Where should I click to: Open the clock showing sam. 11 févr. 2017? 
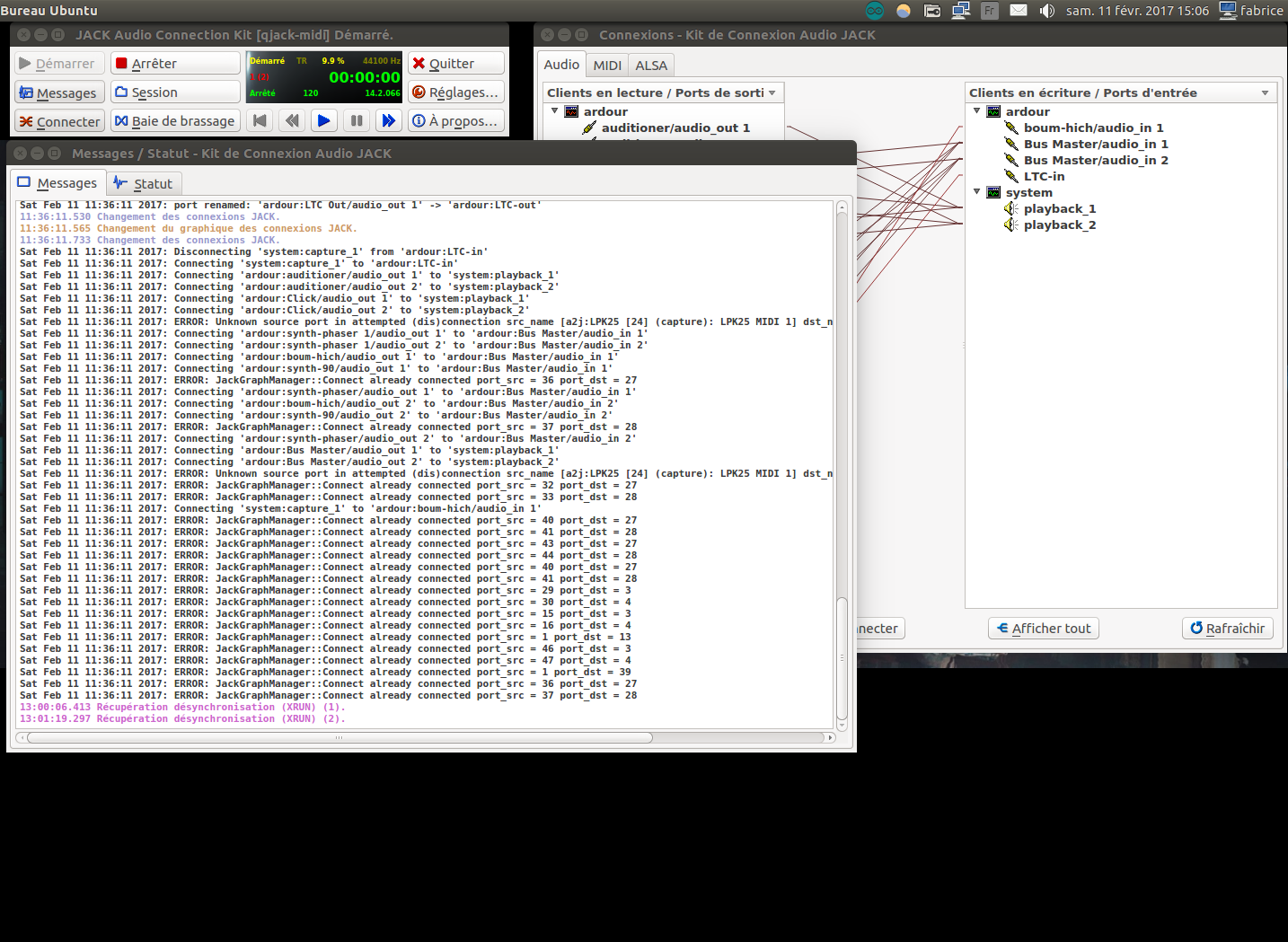pyautogui.click(x=1137, y=11)
